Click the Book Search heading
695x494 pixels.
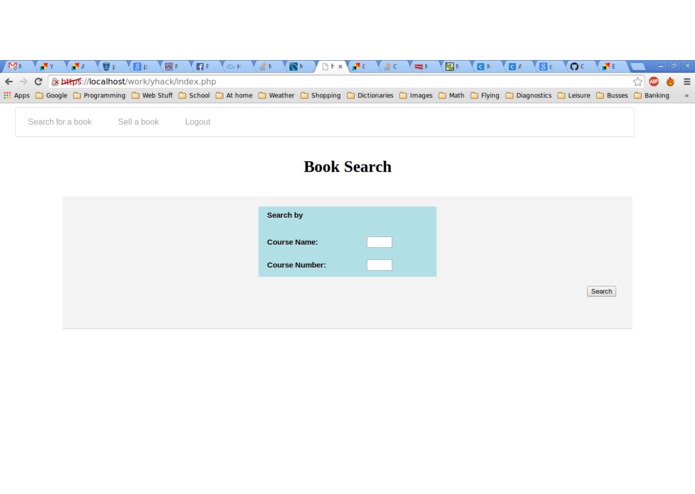tap(348, 167)
